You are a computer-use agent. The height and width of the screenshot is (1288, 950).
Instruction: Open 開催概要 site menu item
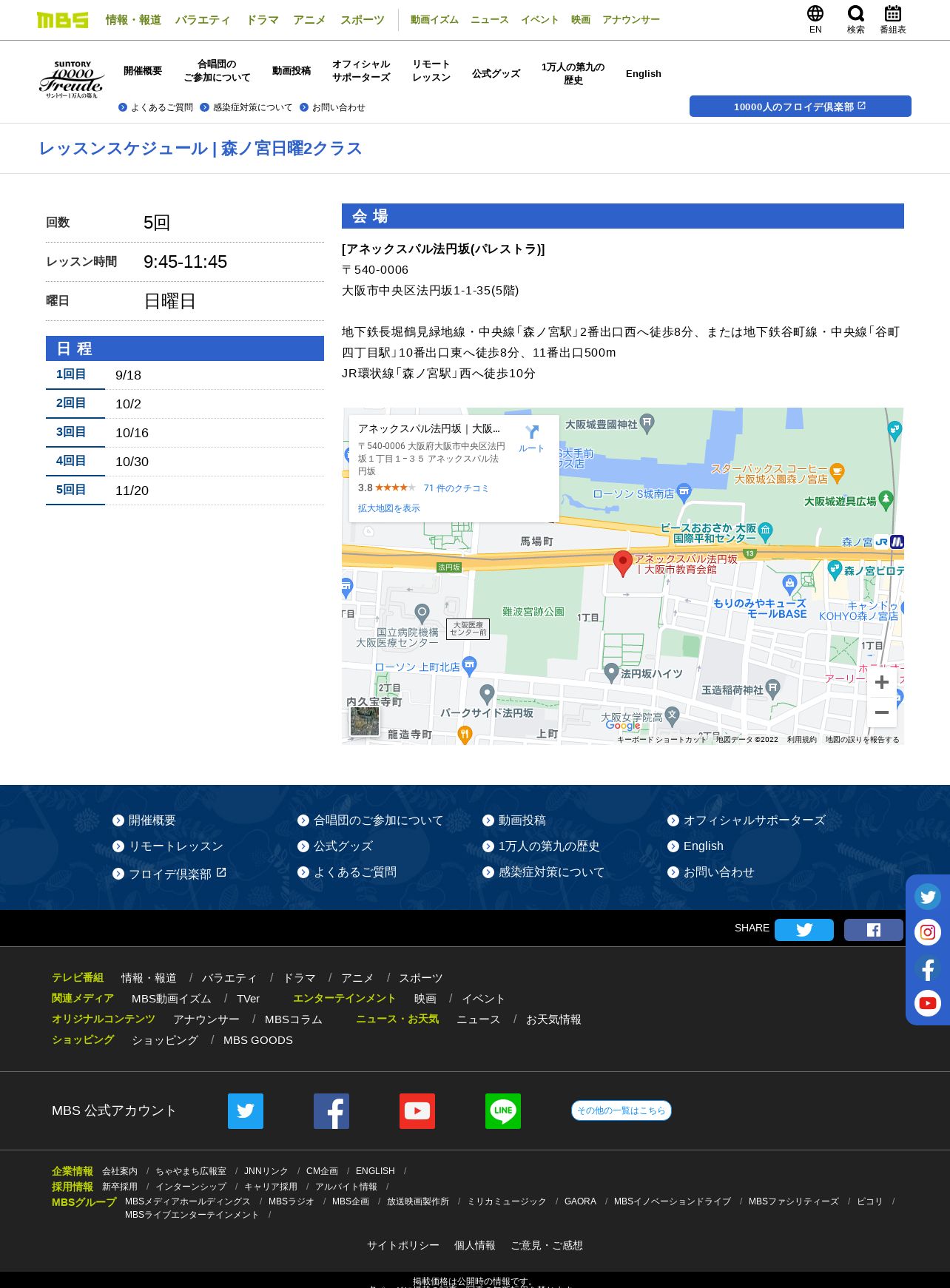coord(143,71)
